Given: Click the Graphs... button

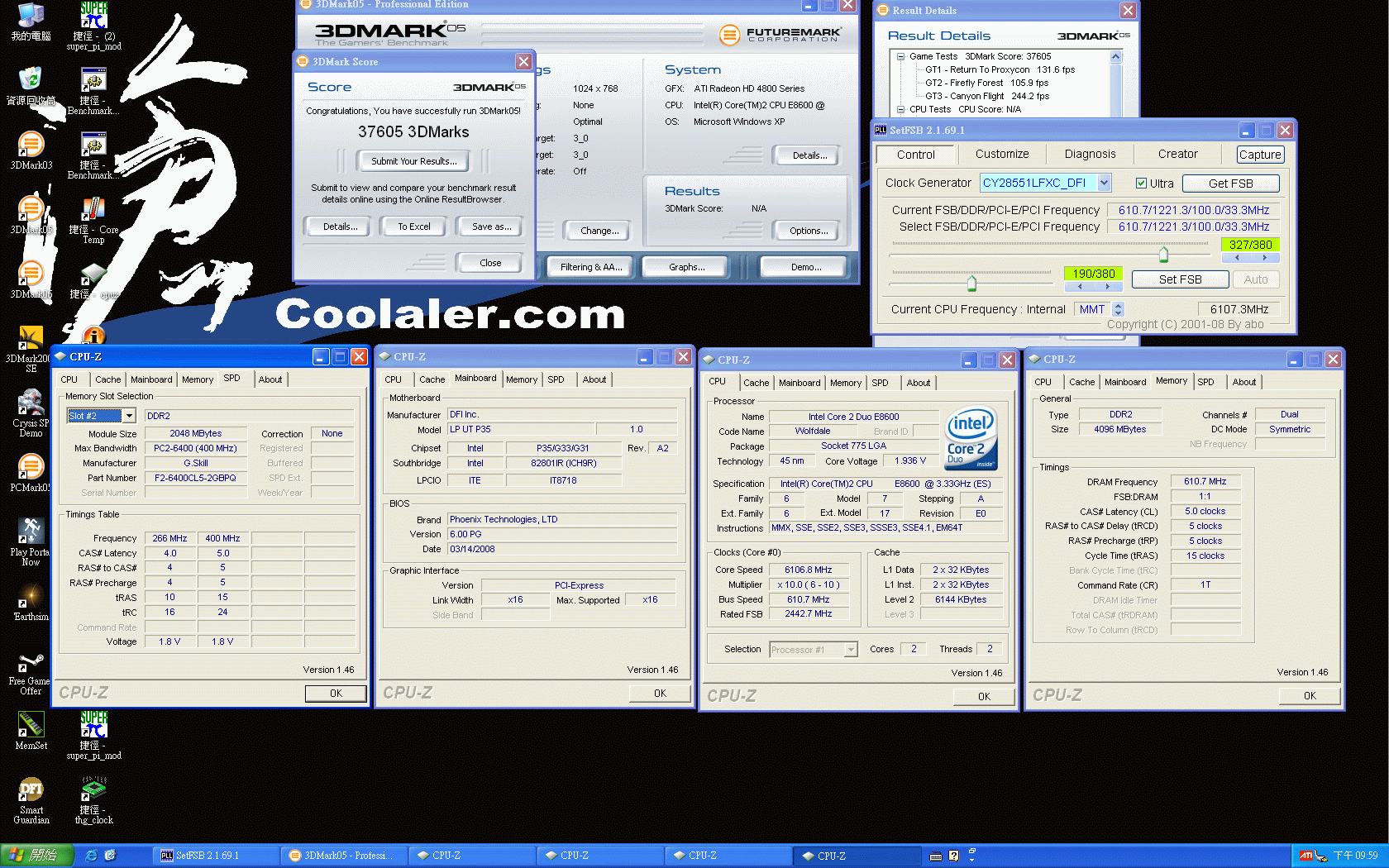Looking at the screenshot, I should coord(686,267).
